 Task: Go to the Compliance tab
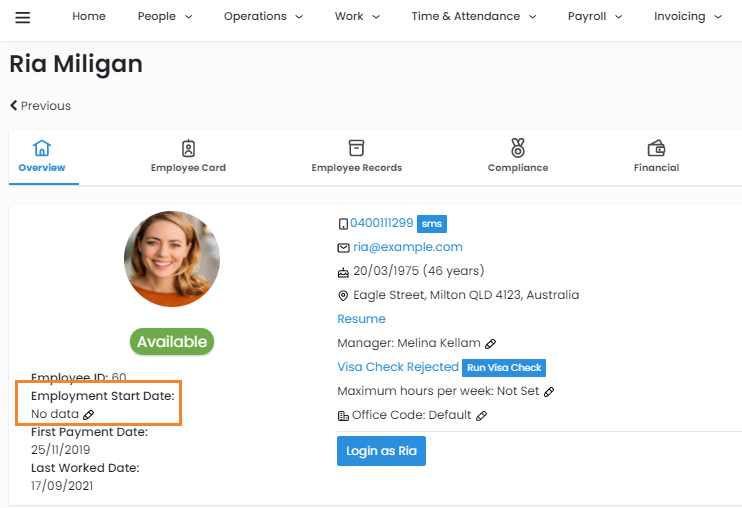tap(517, 156)
